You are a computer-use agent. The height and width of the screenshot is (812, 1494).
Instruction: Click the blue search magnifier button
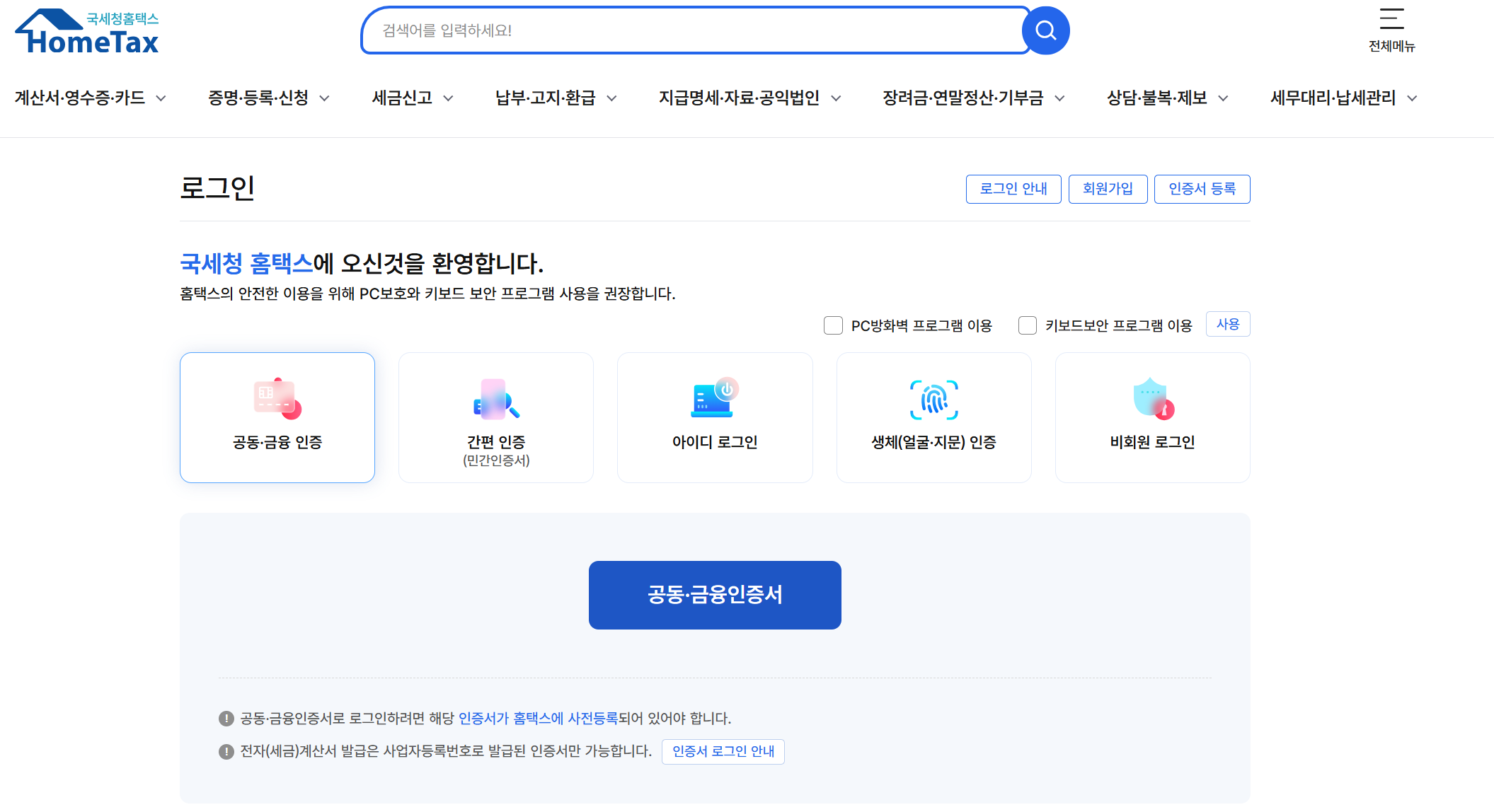(1045, 30)
